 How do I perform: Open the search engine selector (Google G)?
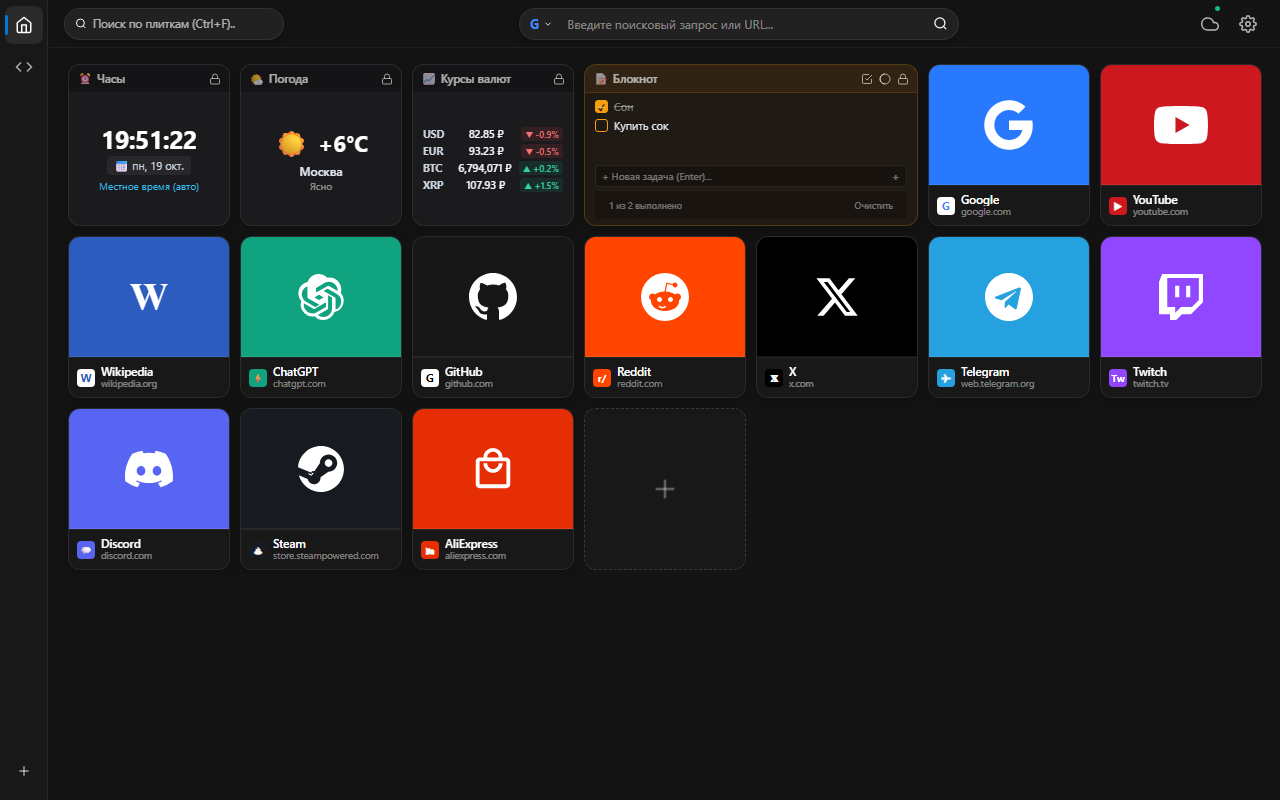click(540, 24)
